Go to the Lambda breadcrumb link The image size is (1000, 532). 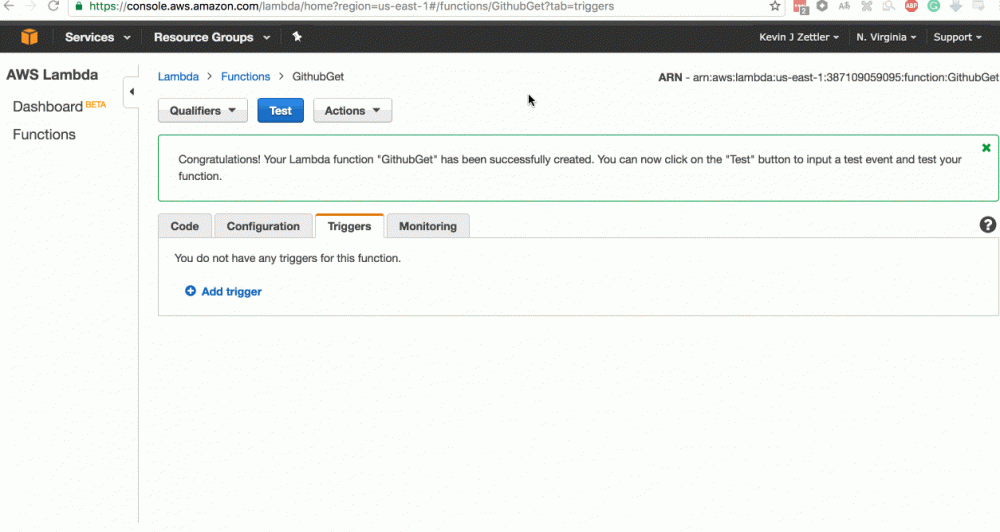coord(178,77)
